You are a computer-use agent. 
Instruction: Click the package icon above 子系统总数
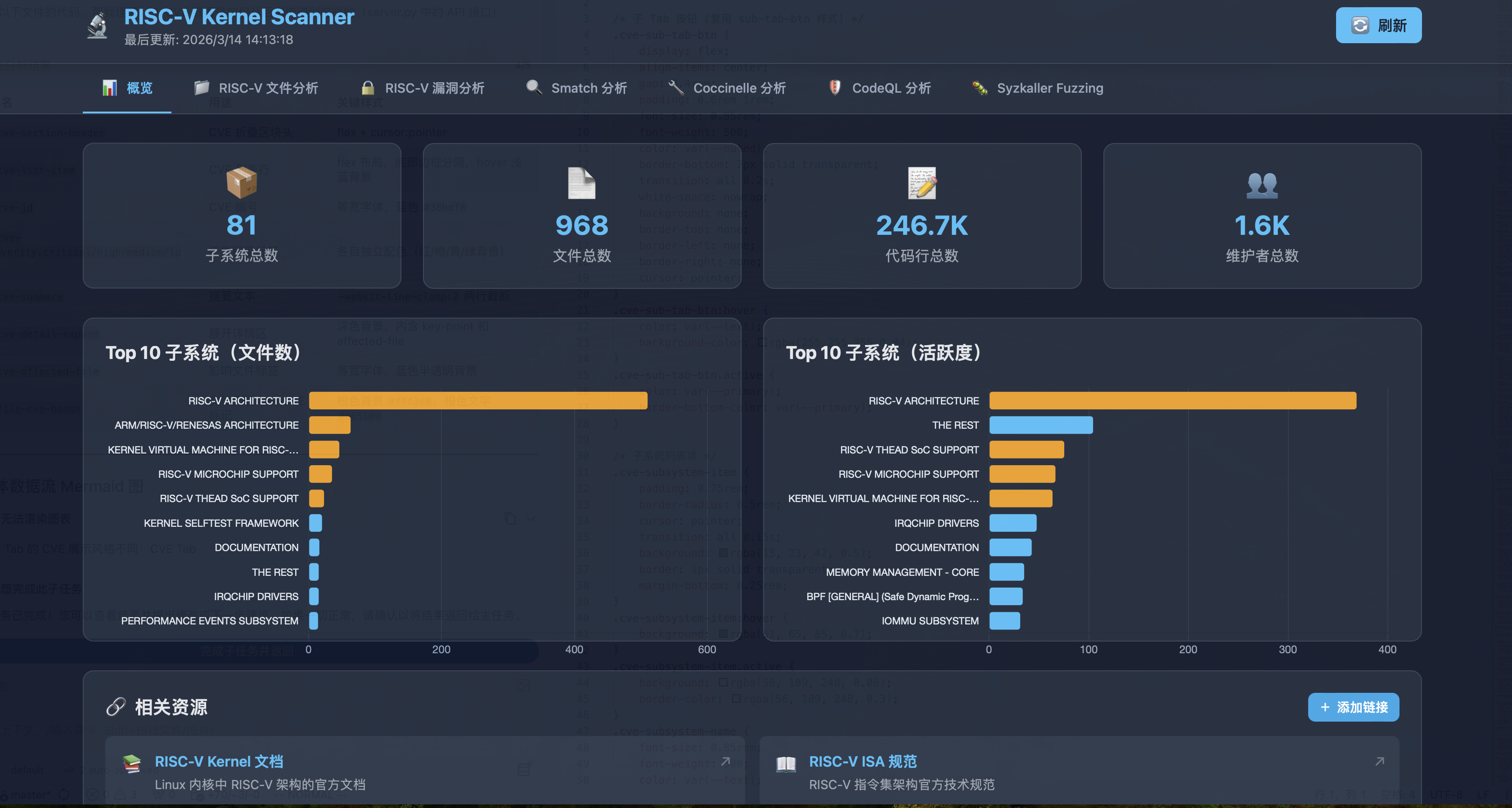(x=241, y=183)
